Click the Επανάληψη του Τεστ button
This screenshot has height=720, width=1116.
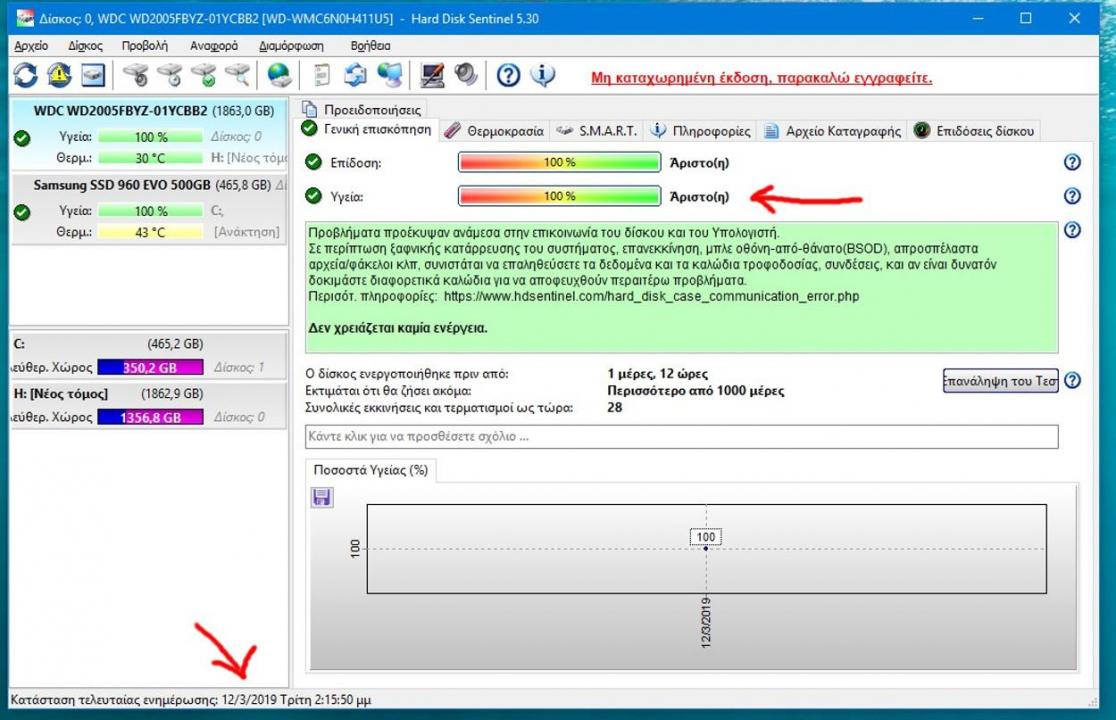click(x=1001, y=381)
